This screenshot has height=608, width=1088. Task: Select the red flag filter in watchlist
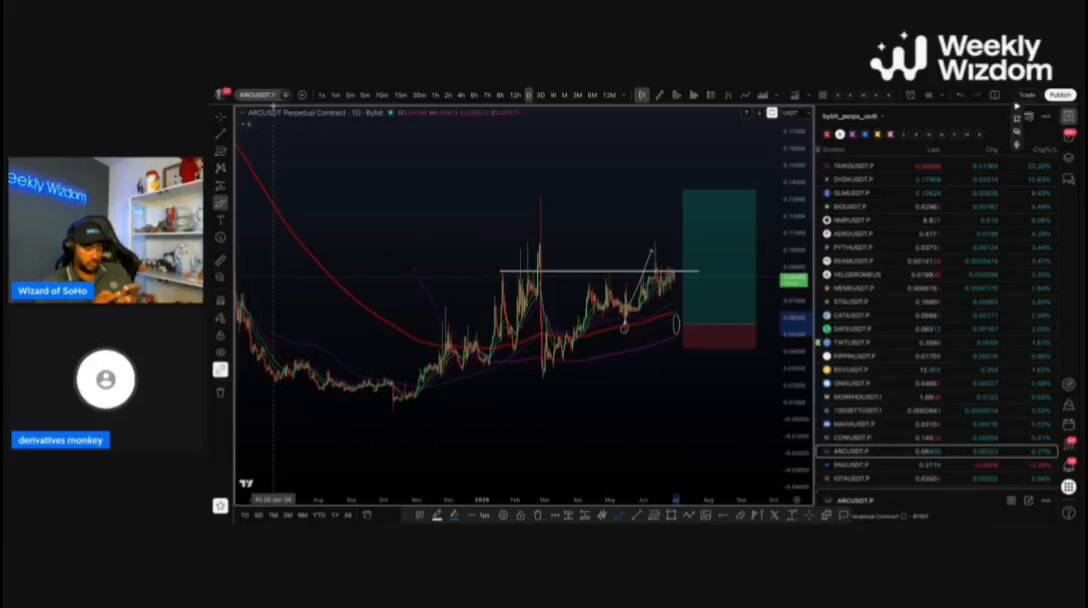[827, 134]
